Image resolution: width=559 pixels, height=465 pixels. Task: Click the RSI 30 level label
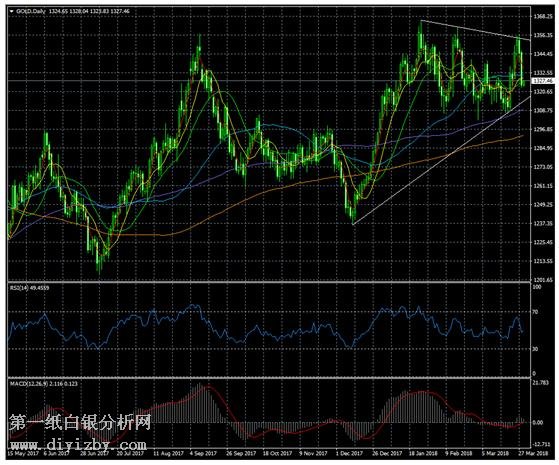(535, 349)
